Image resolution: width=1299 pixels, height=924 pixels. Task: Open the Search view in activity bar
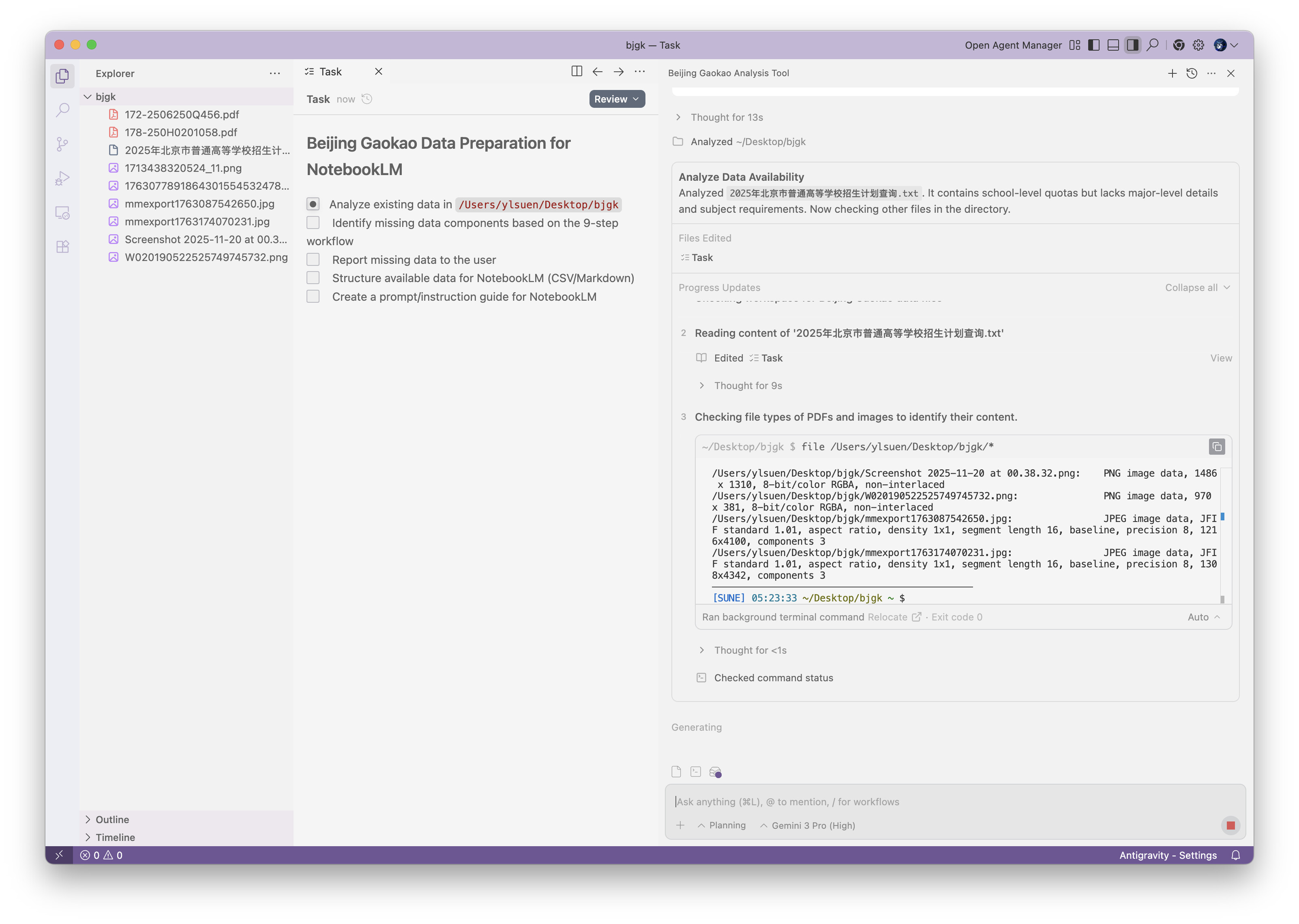click(x=62, y=110)
